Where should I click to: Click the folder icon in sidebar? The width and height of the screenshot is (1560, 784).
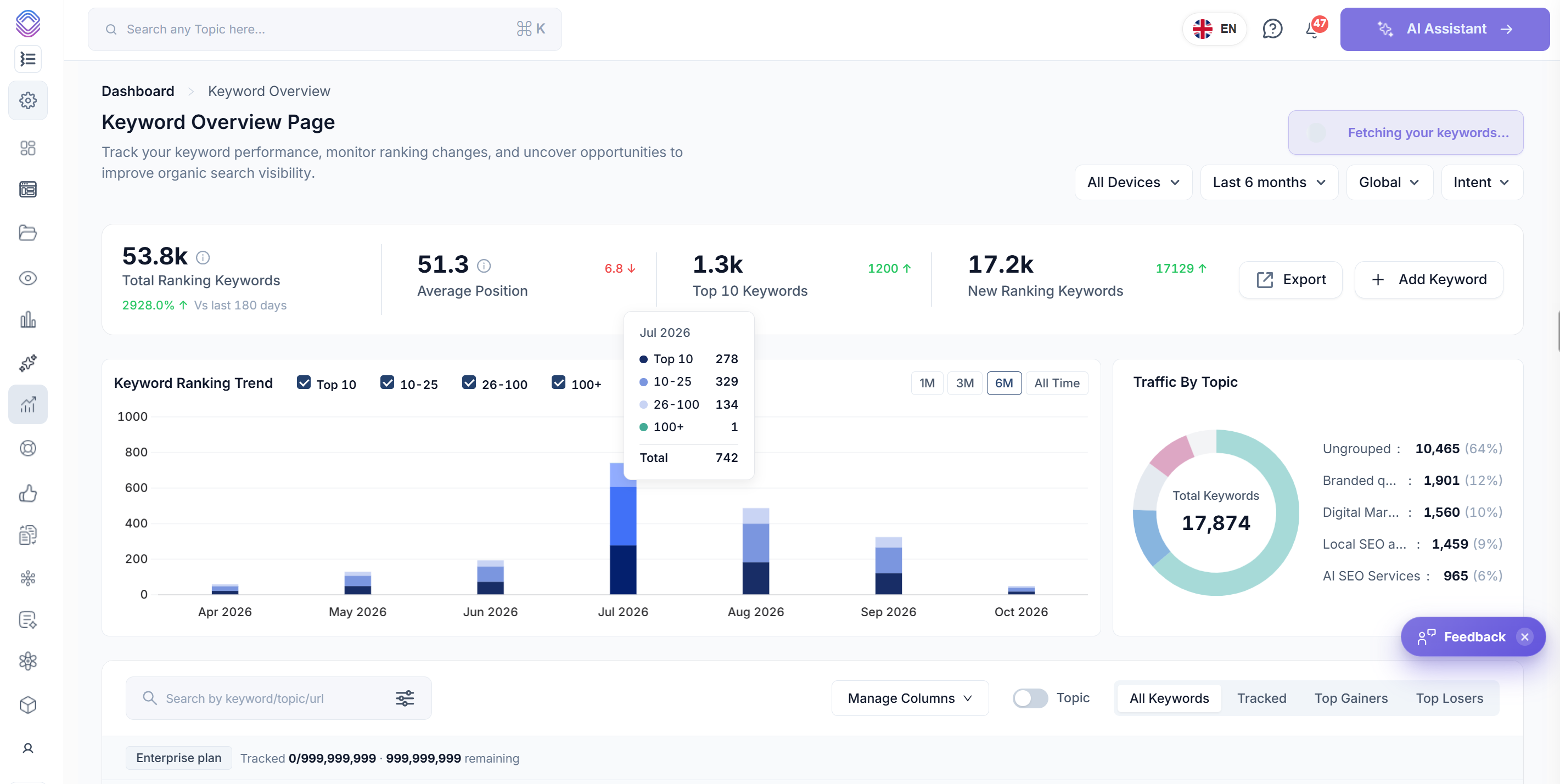[28, 233]
